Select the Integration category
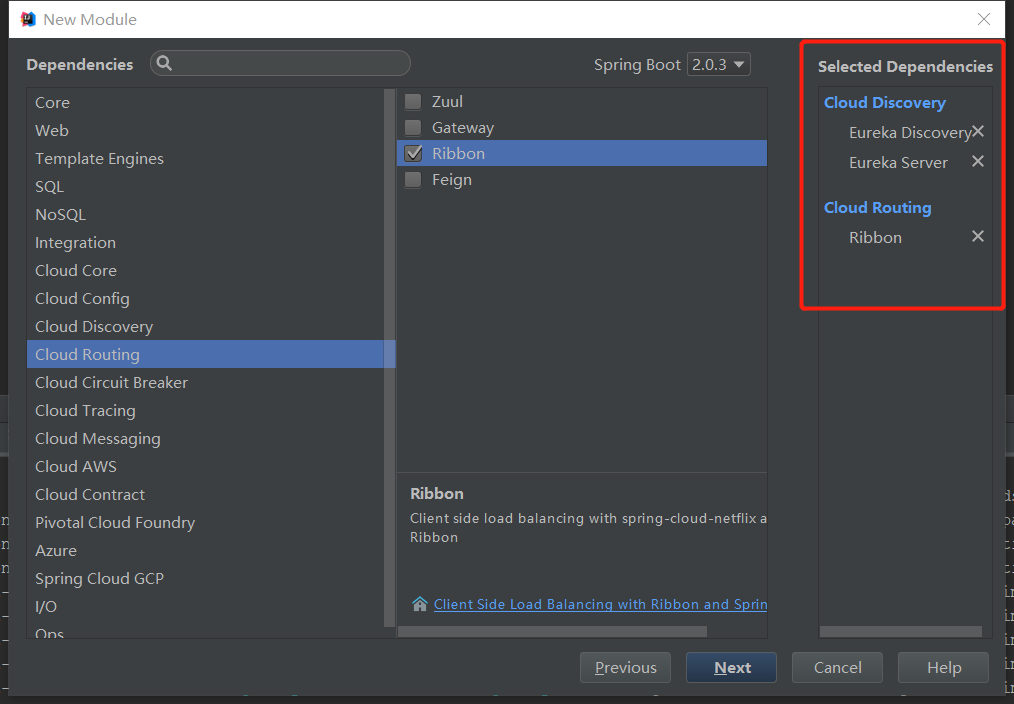1014x704 pixels. click(x=206, y=242)
